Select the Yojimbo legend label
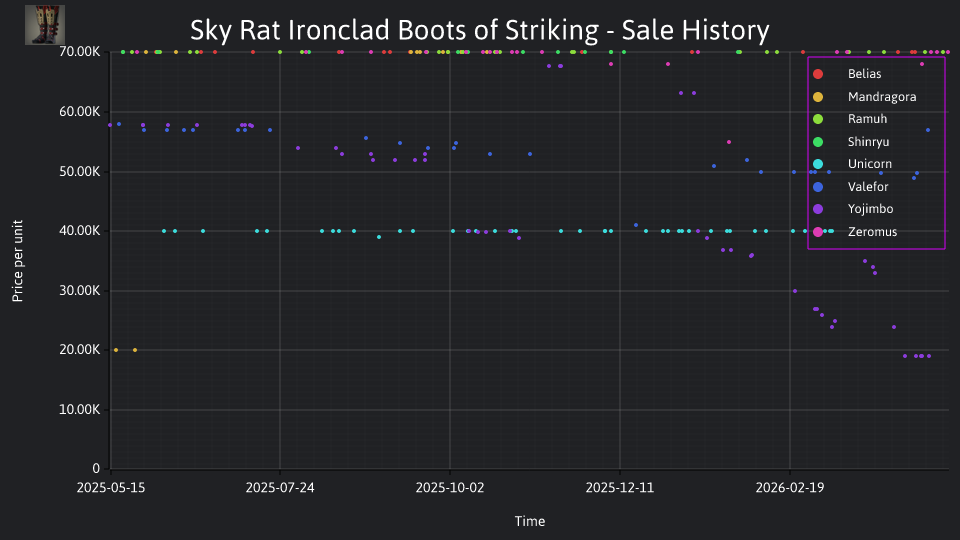 click(x=870, y=209)
